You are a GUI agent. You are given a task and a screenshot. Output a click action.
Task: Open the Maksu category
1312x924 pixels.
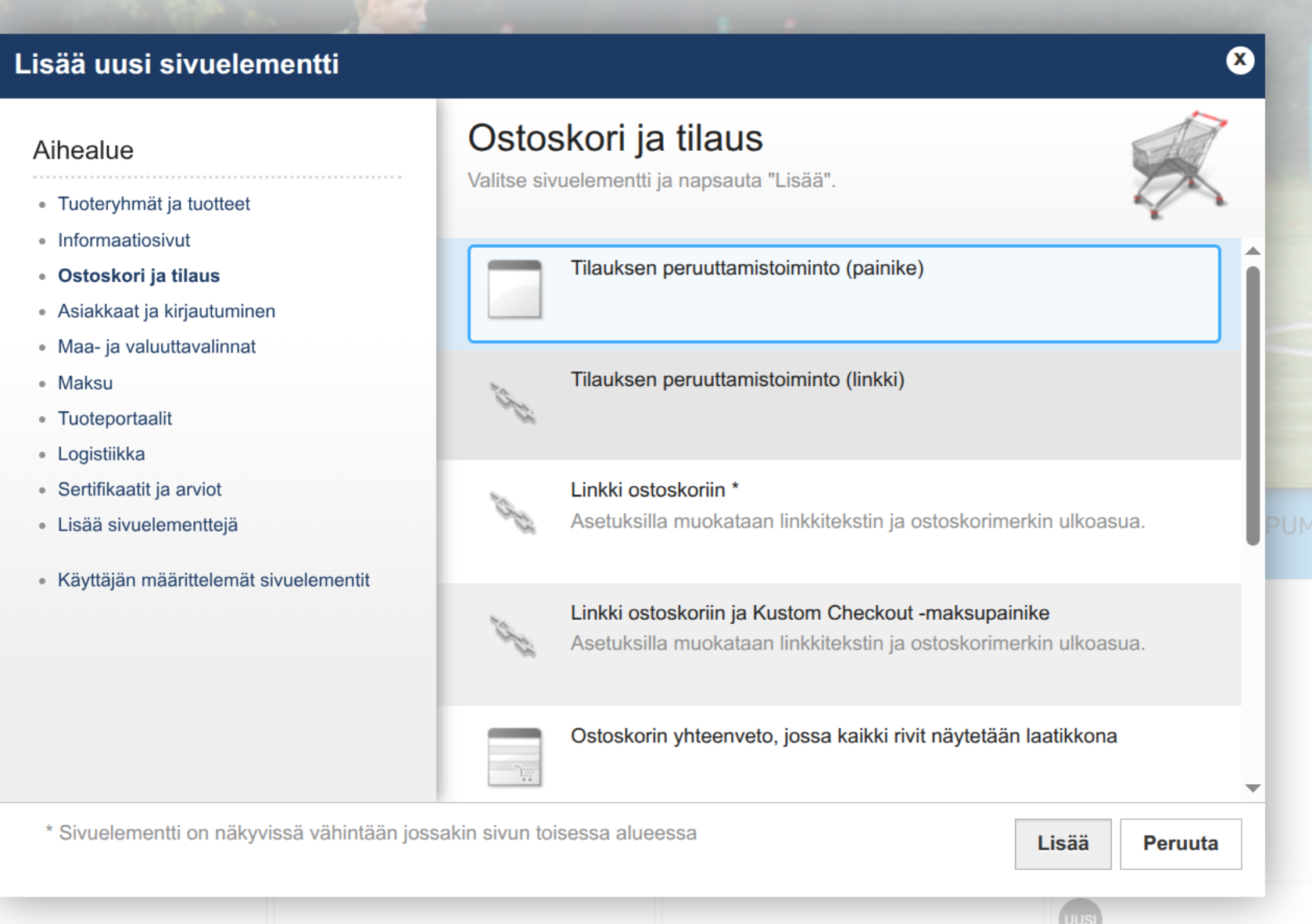tap(85, 383)
